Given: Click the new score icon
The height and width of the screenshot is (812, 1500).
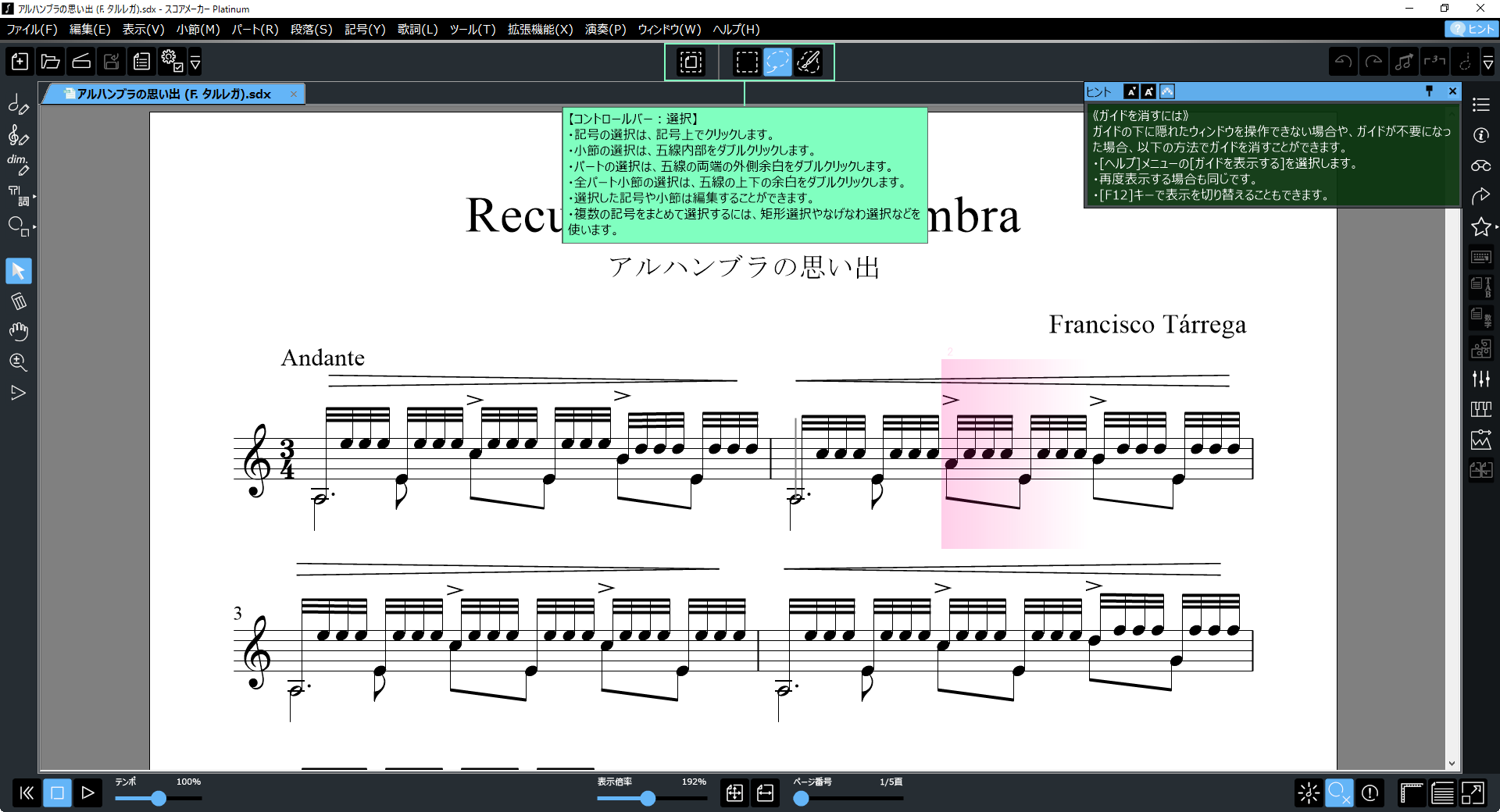Looking at the screenshot, I should [x=20, y=61].
